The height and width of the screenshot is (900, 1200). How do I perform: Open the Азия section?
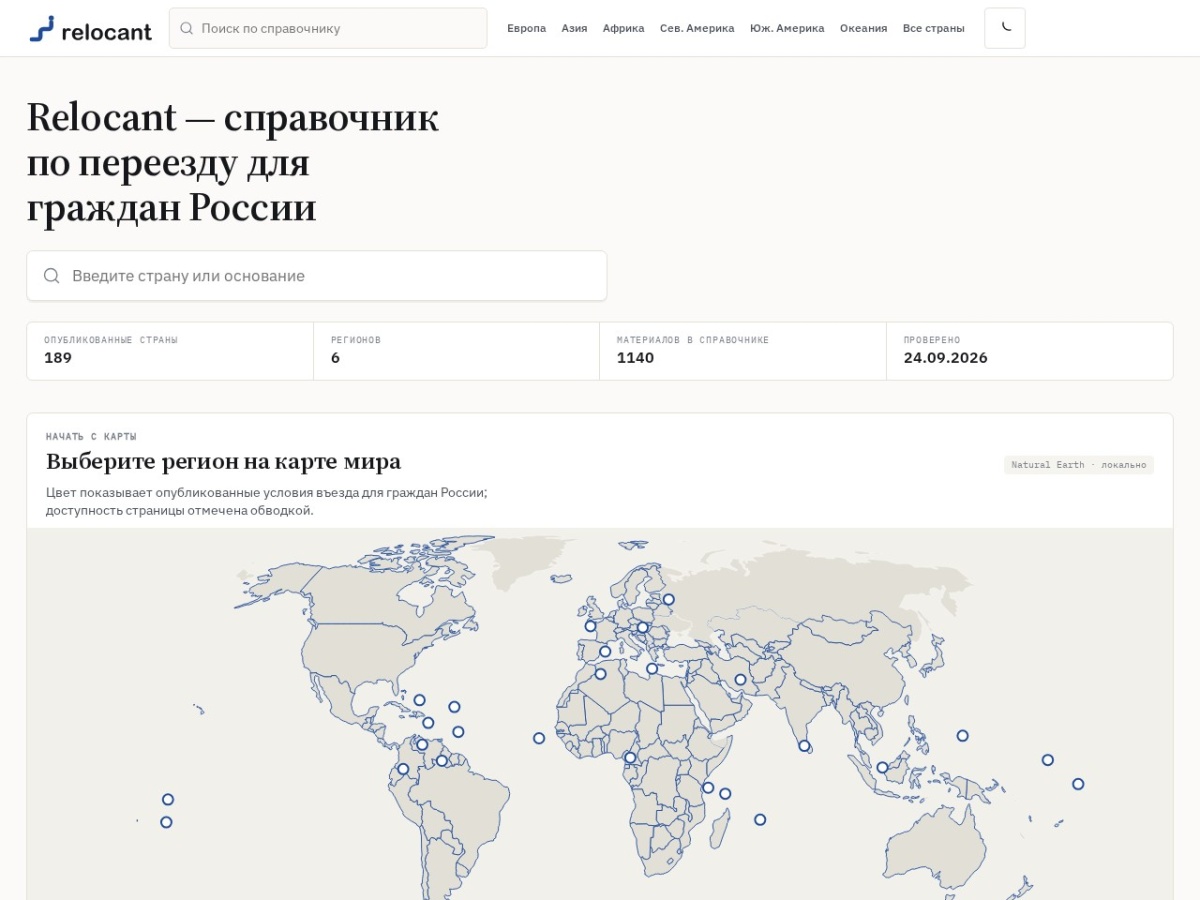574,28
